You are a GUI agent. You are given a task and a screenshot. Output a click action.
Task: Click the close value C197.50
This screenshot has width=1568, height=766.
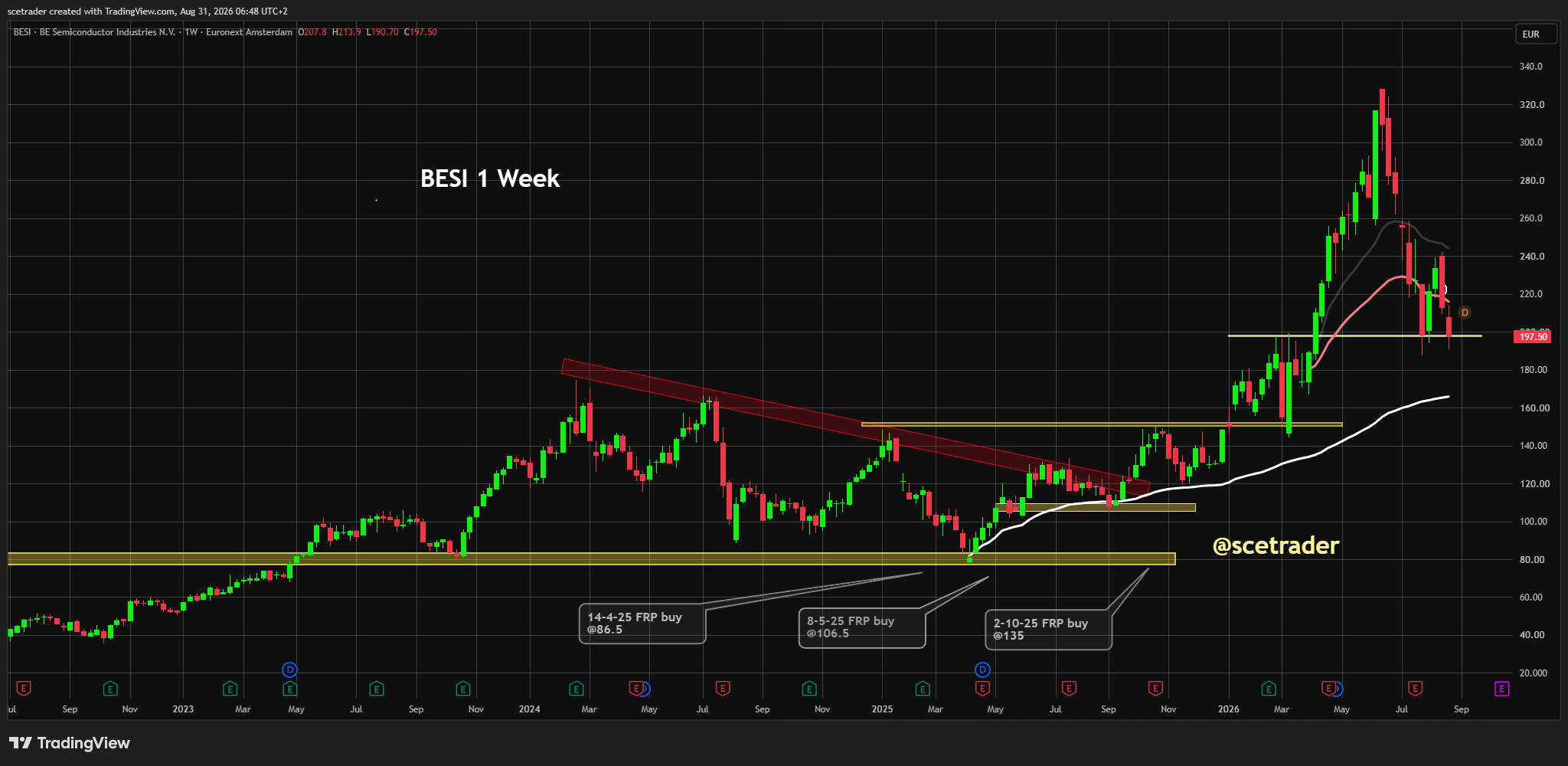(x=420, y=32)
